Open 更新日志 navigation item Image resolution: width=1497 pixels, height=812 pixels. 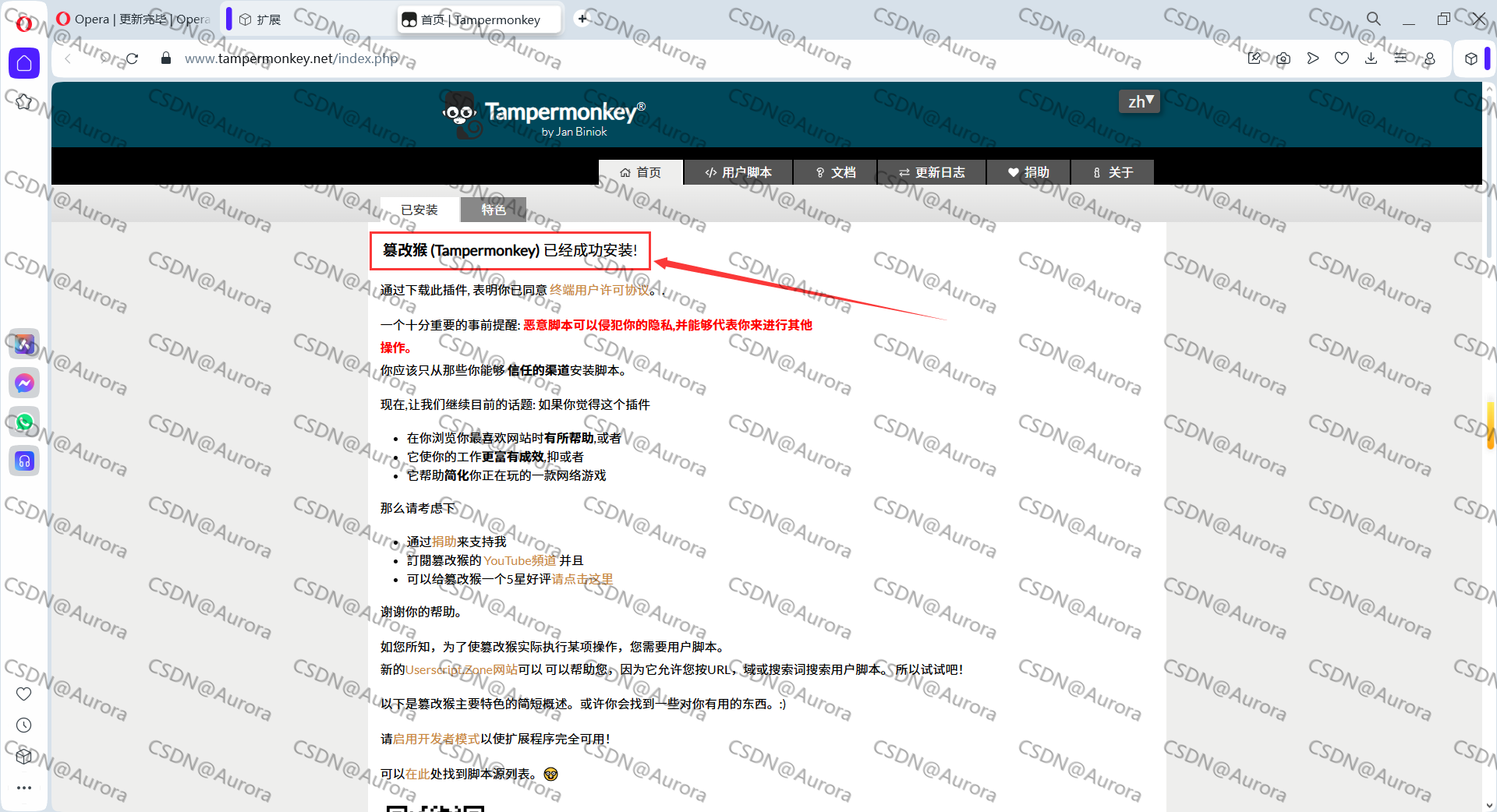click(x=933, y=172)
